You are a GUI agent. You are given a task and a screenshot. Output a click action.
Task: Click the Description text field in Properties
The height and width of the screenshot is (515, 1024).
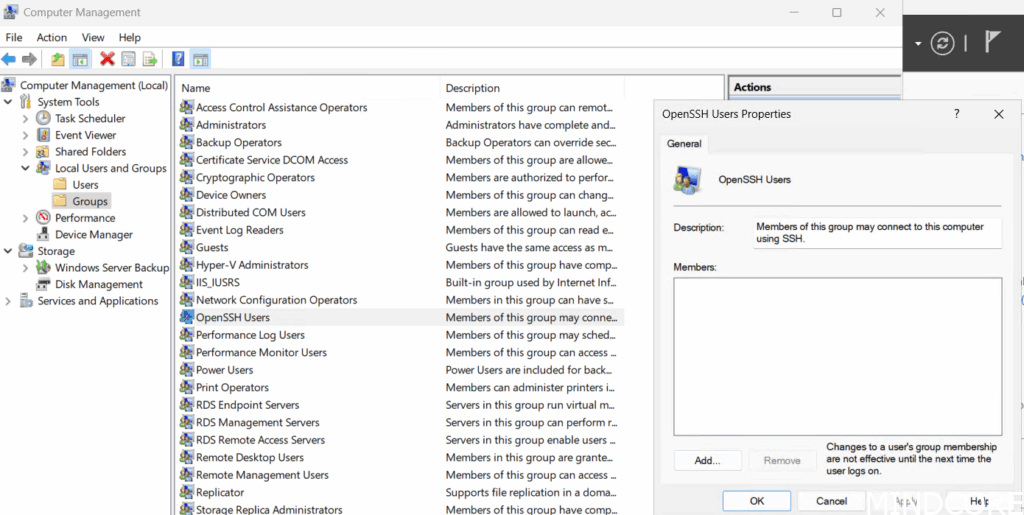point(876,233)
